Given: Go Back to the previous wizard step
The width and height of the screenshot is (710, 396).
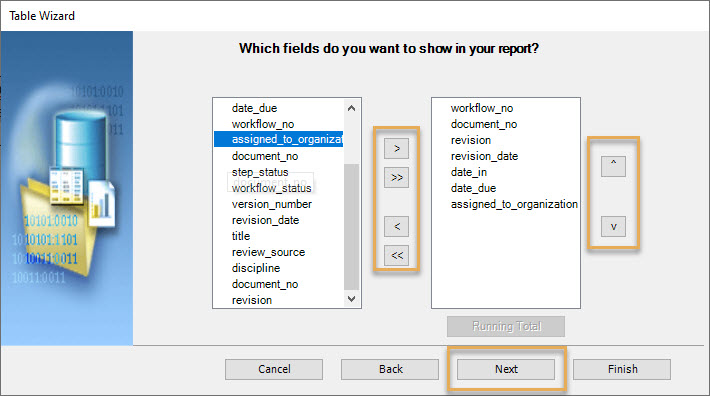Looking at the screenshot, I should (390, 369).
